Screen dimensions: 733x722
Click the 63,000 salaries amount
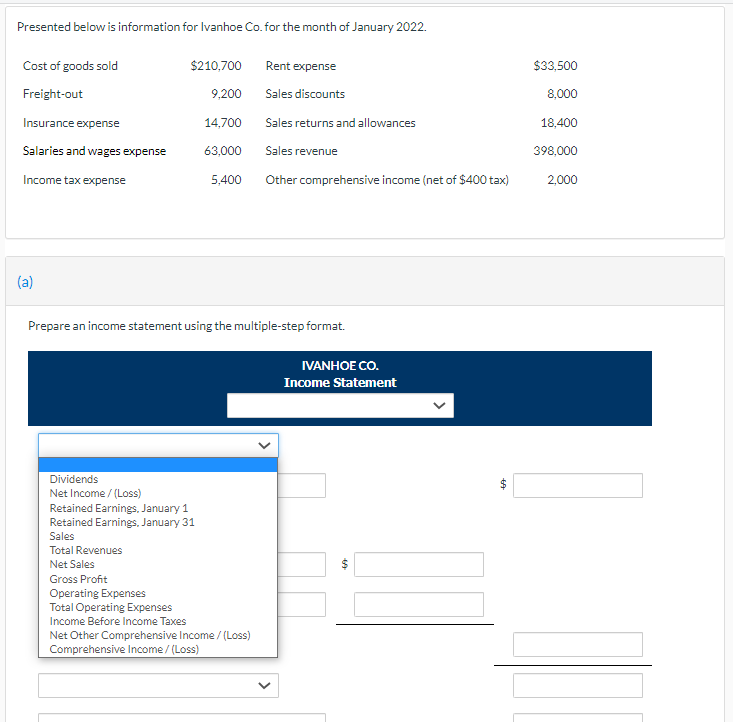click(223, 151)
